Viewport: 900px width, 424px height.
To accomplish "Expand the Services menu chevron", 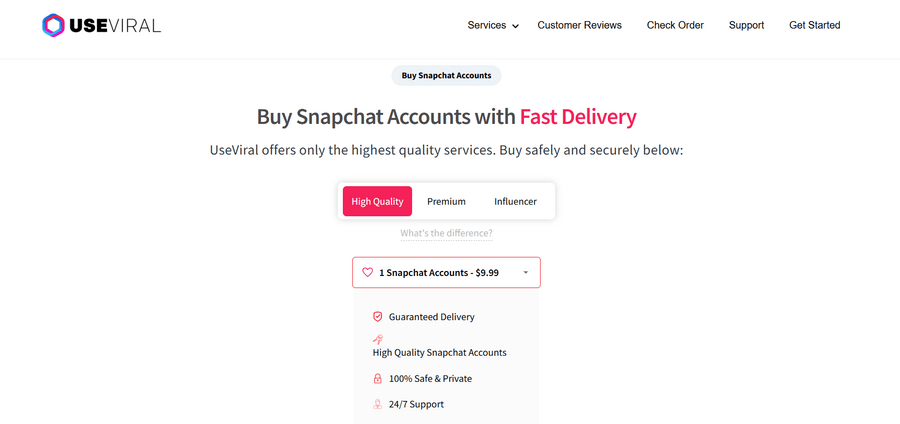I will pos(516,26).
